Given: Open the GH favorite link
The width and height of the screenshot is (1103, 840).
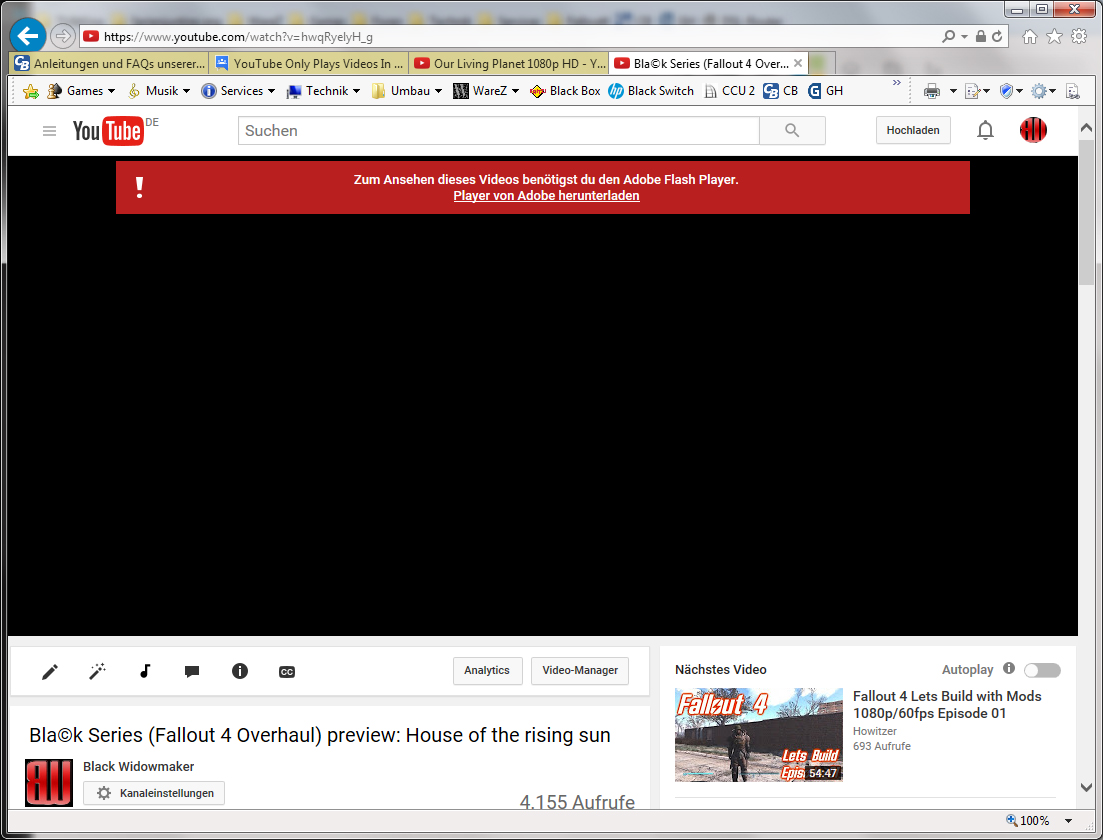Looking at the screenshot, I should 825,91.
